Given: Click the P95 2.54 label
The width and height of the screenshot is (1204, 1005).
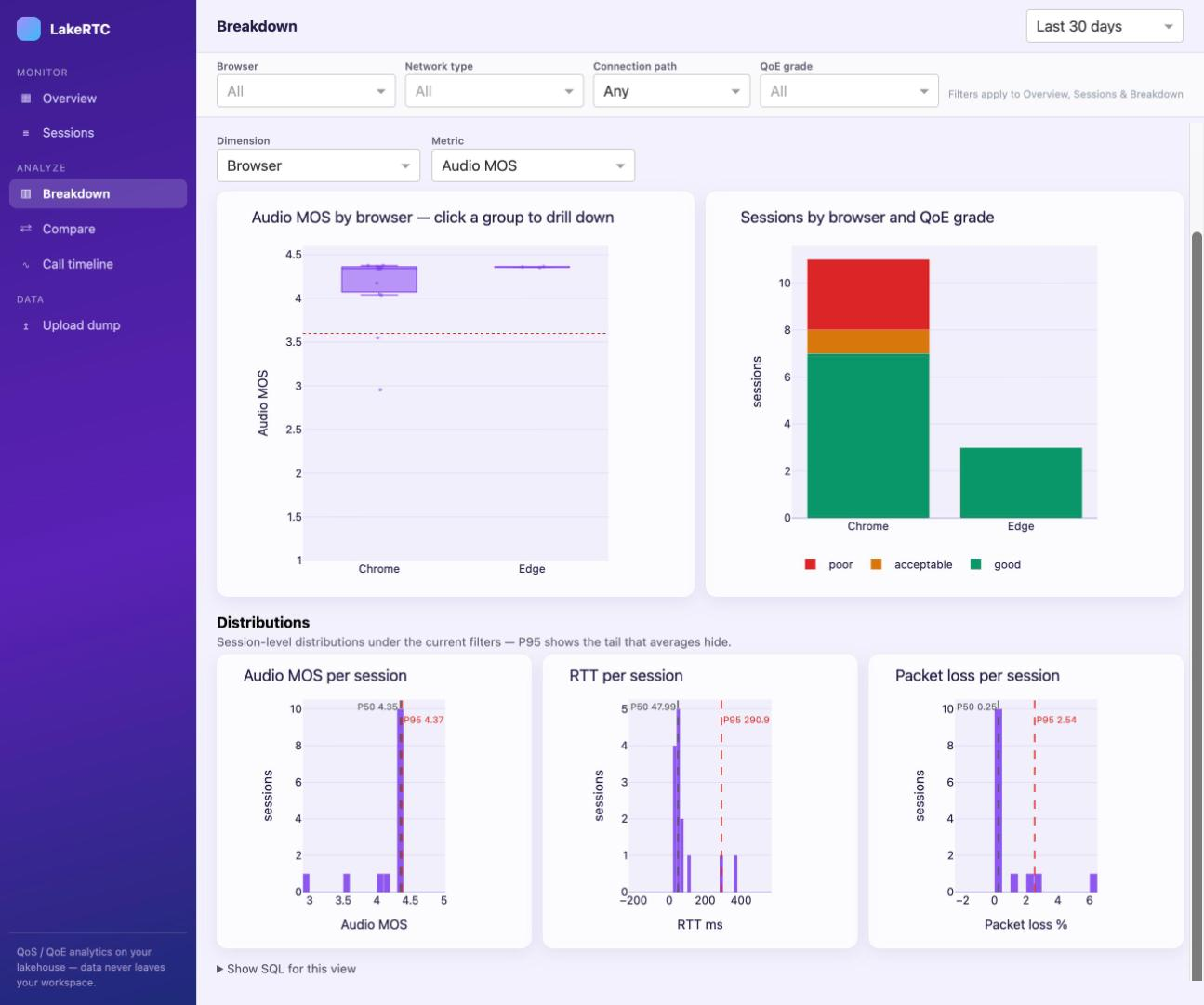Looking at the screenshot, I should [1056, 720].
